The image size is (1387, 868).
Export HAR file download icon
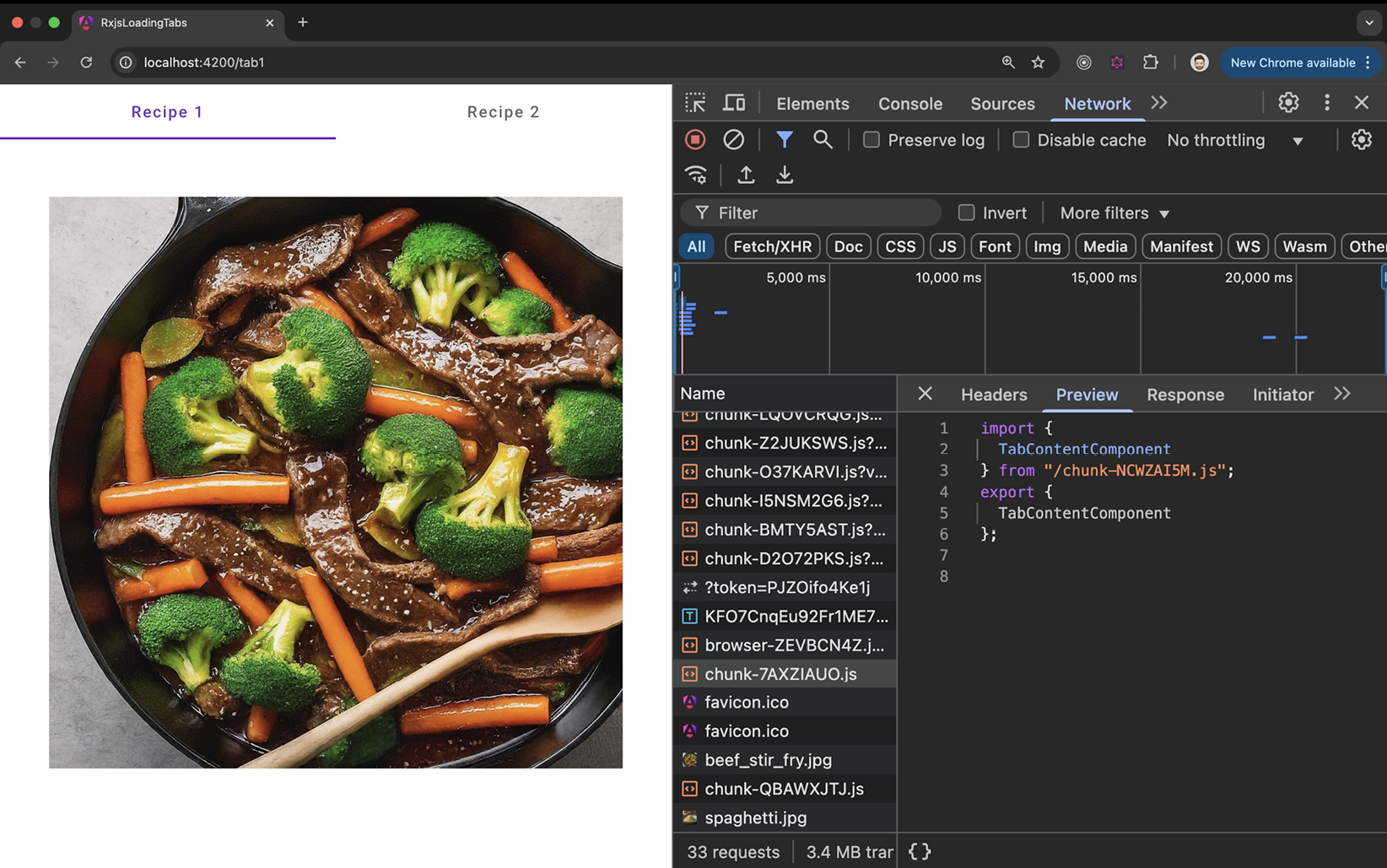click(x=785, y=175)
